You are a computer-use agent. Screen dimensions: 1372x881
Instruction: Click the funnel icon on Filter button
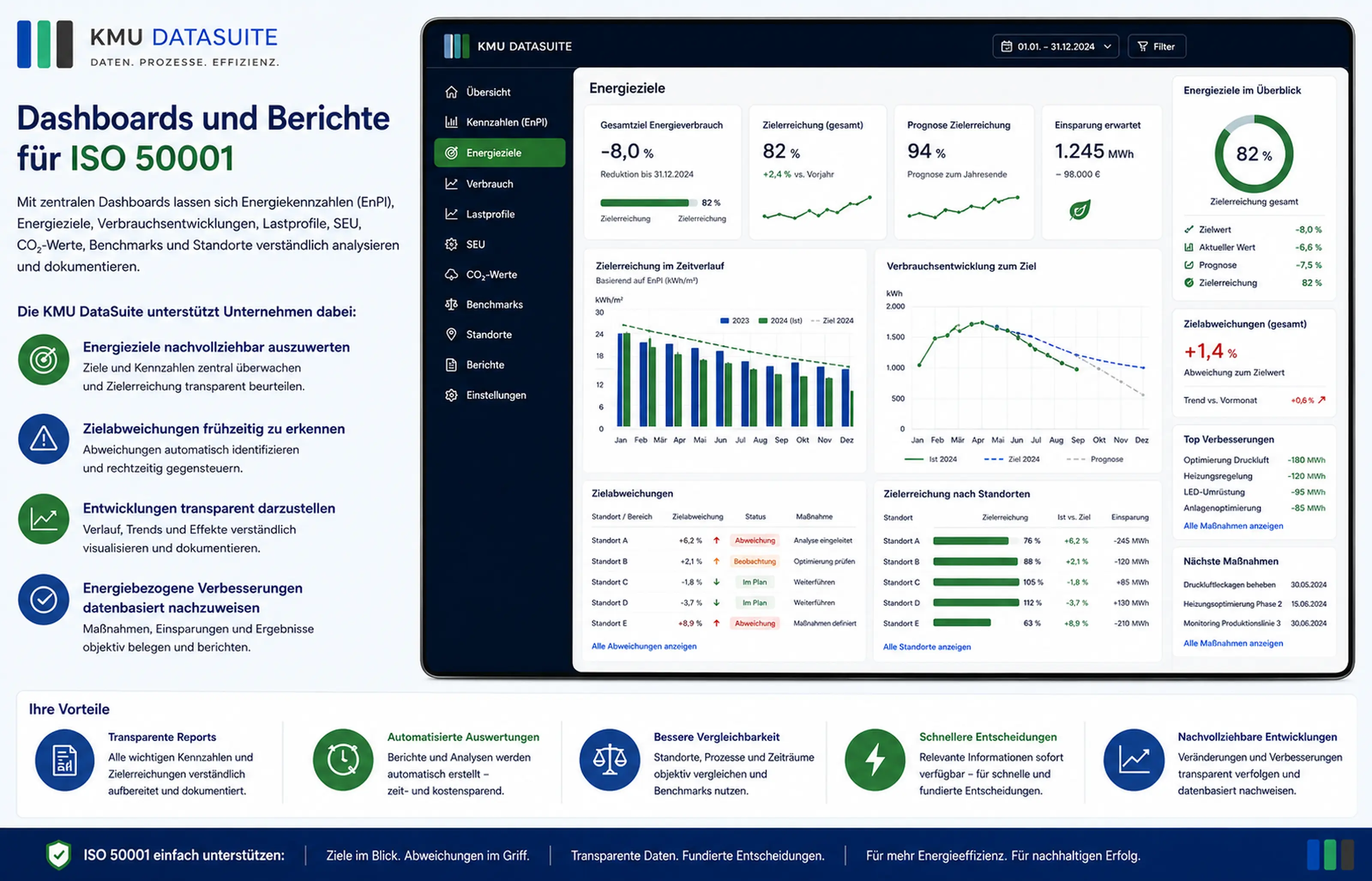[1142, 46]
